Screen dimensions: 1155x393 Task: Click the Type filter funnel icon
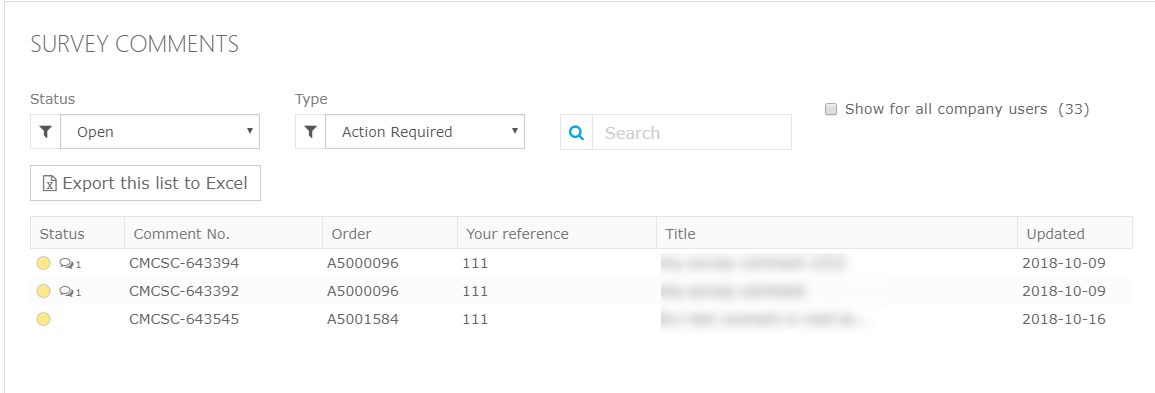311,132
